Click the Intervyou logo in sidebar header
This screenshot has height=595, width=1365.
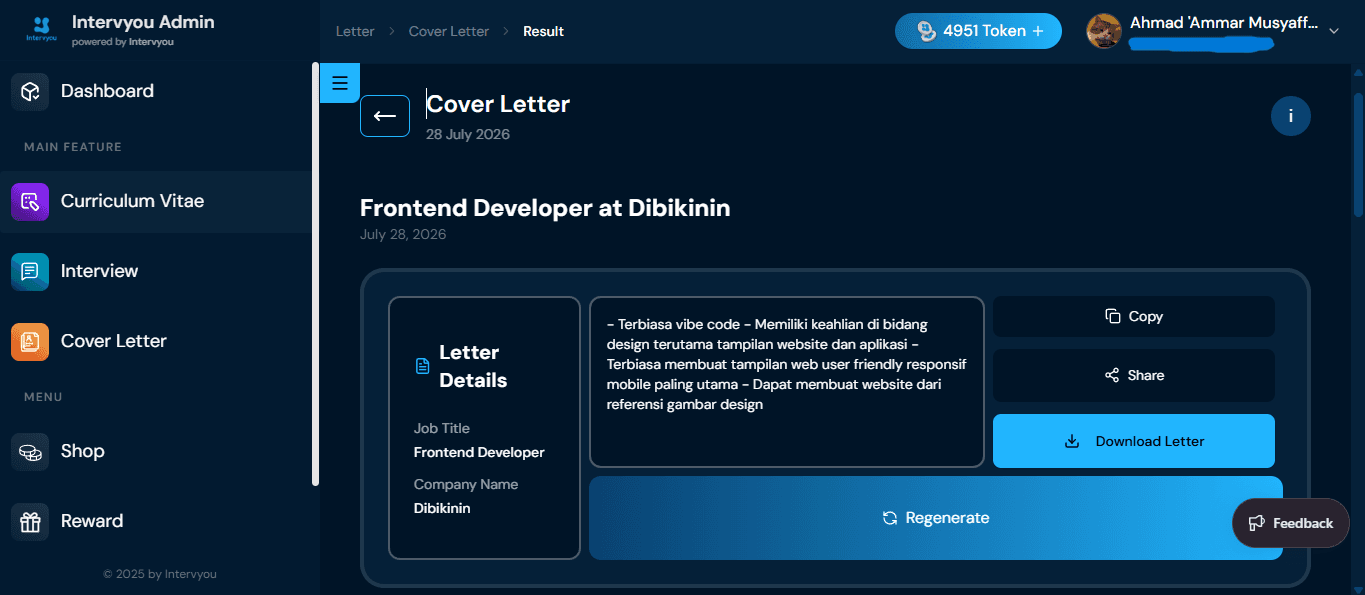click(x=41, y=30)
